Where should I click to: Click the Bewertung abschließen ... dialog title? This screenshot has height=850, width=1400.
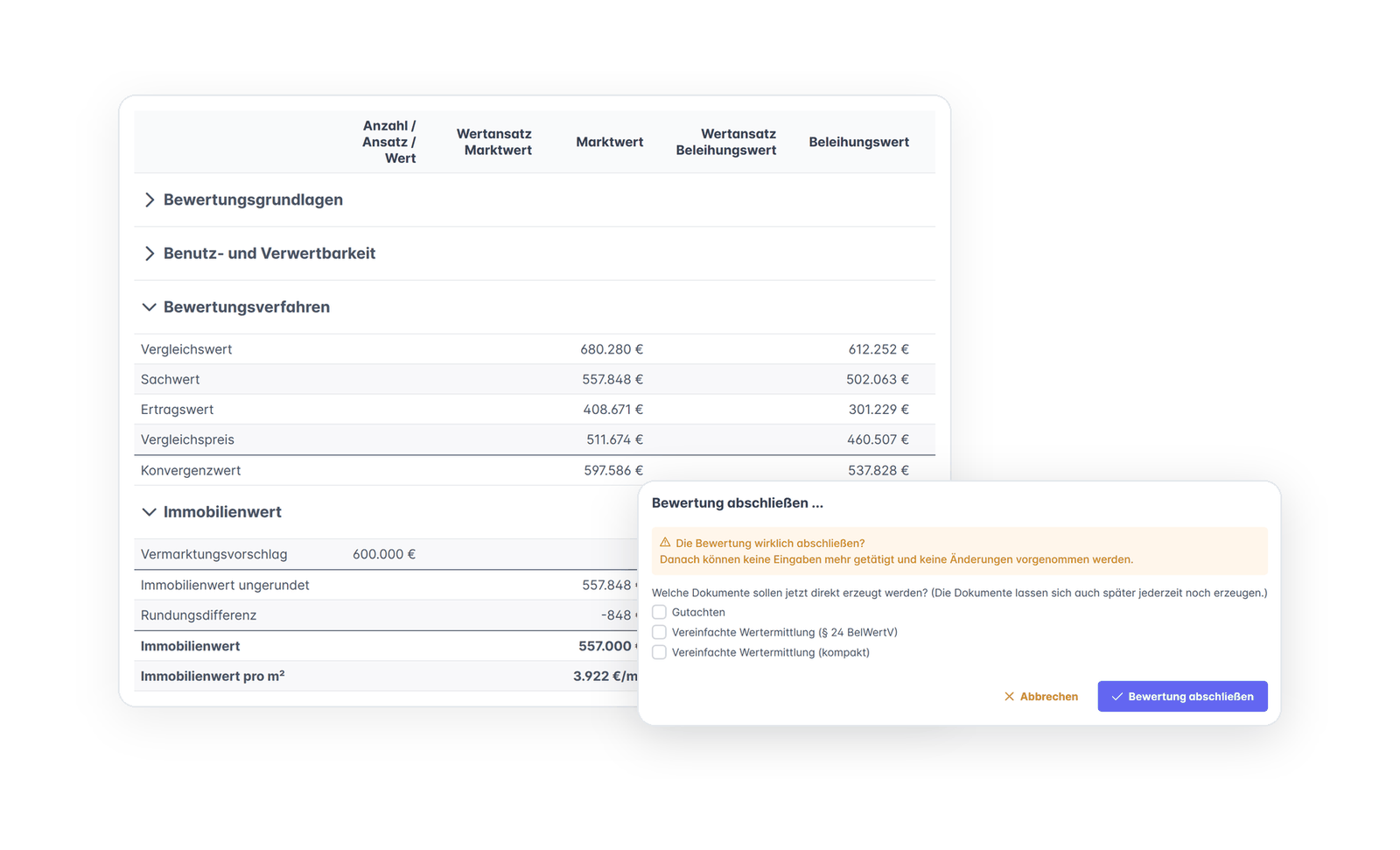point(738,503)
